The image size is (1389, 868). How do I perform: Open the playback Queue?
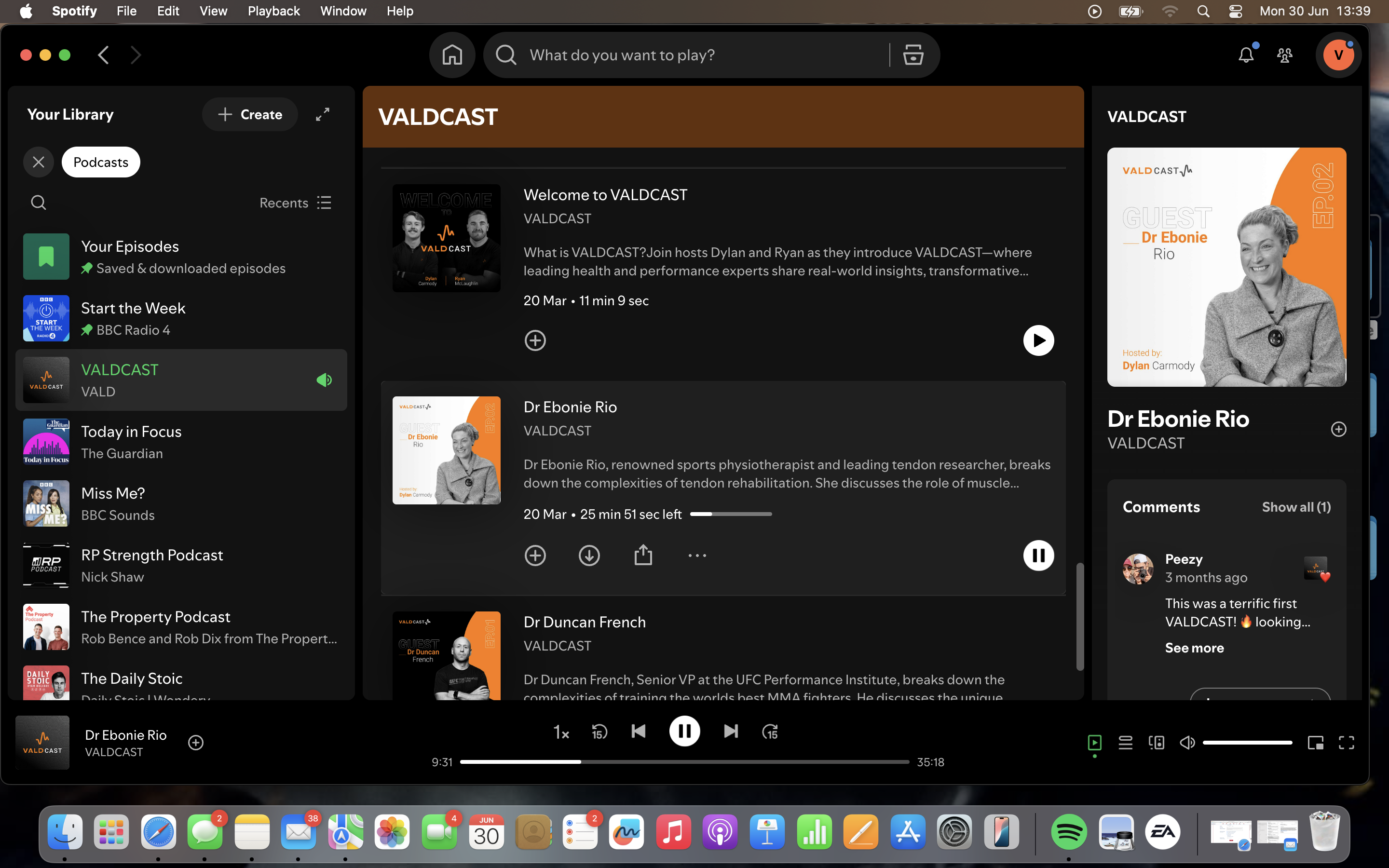(1126, 742)
